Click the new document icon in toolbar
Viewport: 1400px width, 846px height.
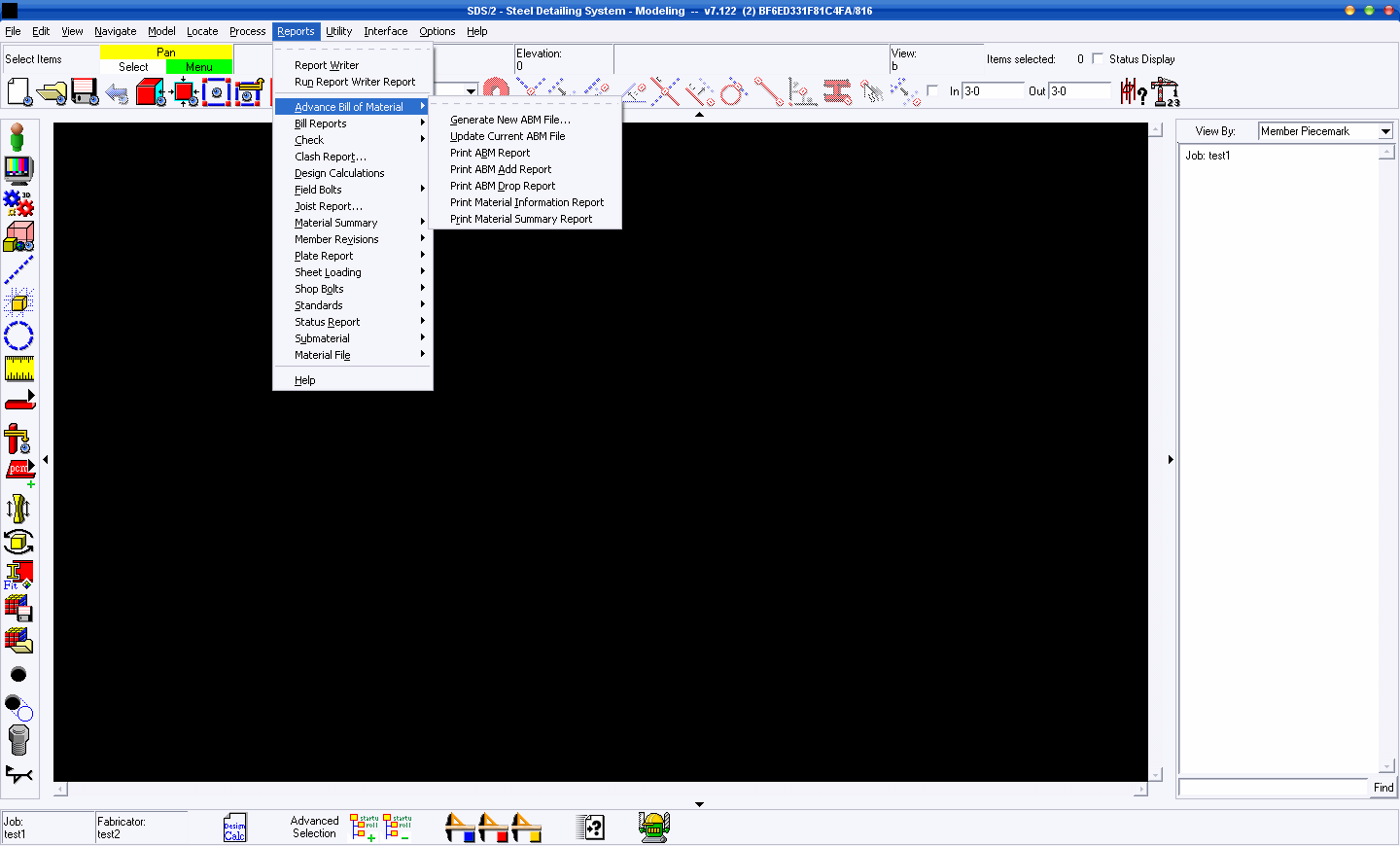pyautogui.click(x=19, y=92)
